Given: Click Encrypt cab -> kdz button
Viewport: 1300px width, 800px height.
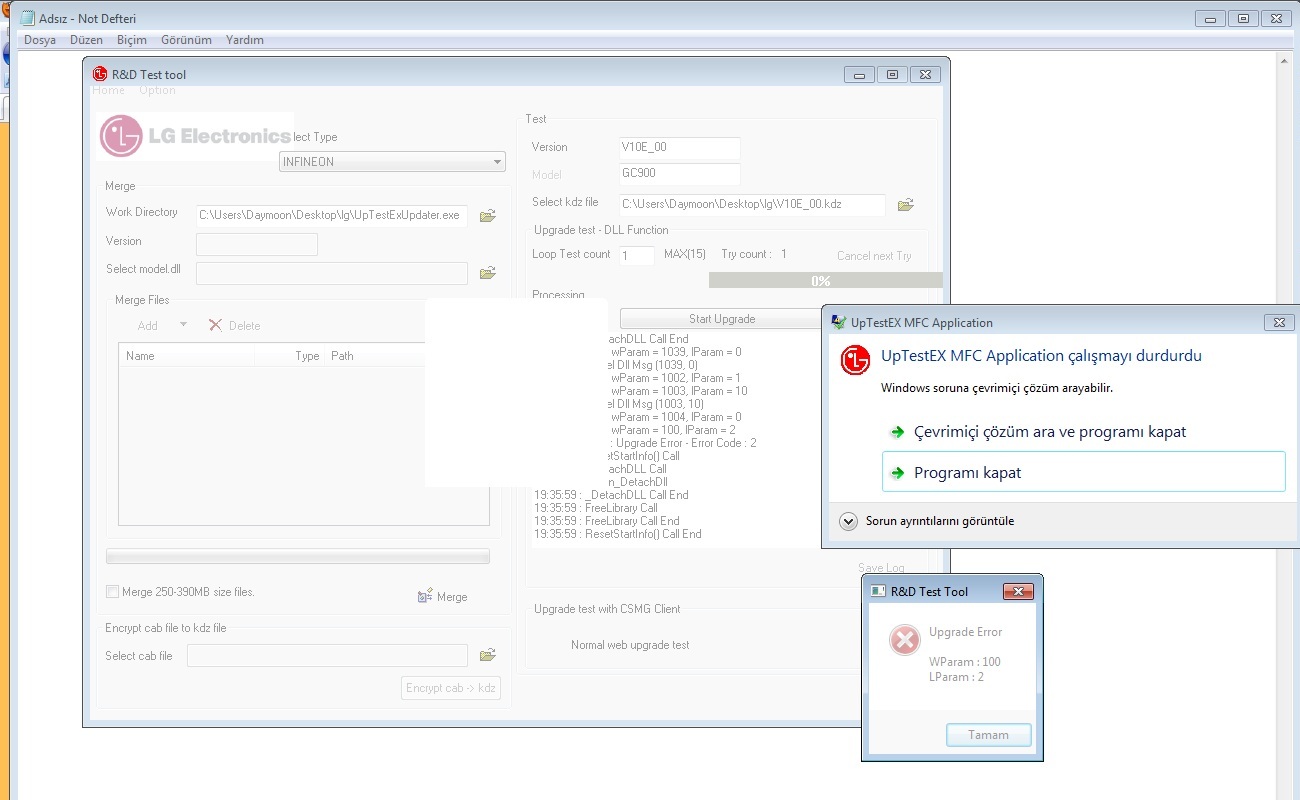Looking at the screenshot, I should (x=451, y=688).
